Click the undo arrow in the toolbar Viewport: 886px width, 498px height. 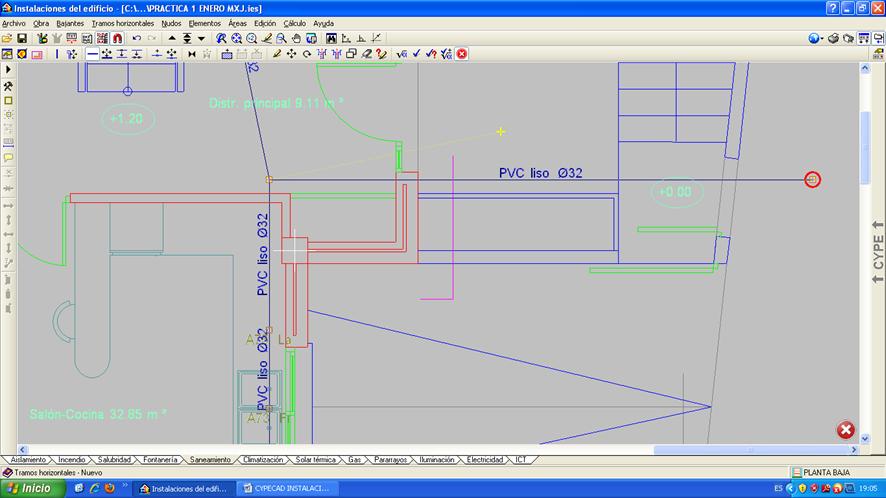tap(136, 38)
